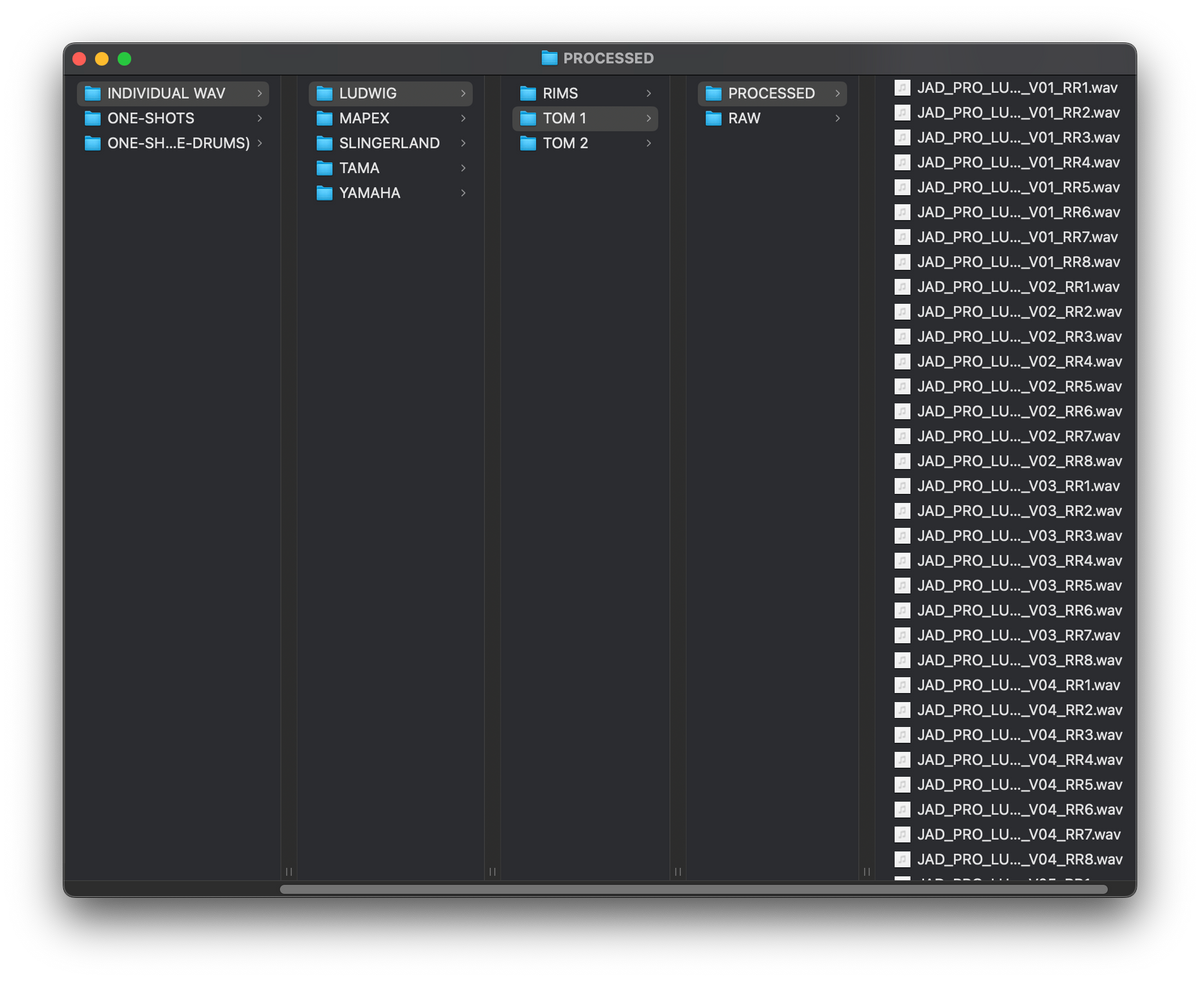Click the green zoom window button
This screenshot has height=981, width=1200.
(x=124, y=59)
